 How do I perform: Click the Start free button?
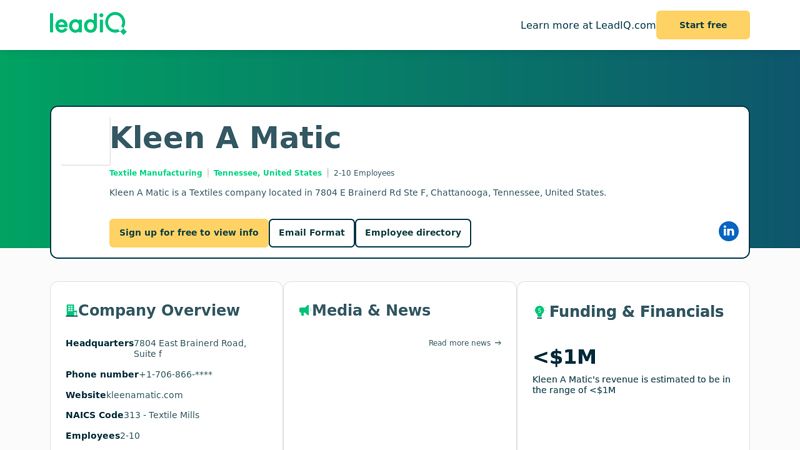pyautogui.click(x=703, y=25)
